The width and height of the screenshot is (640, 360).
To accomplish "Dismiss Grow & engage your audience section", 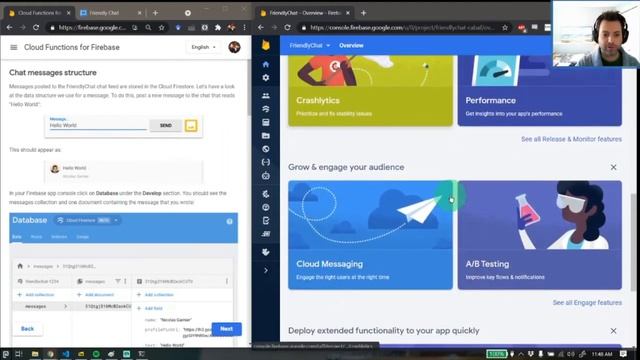I will [x=613, y=167].
